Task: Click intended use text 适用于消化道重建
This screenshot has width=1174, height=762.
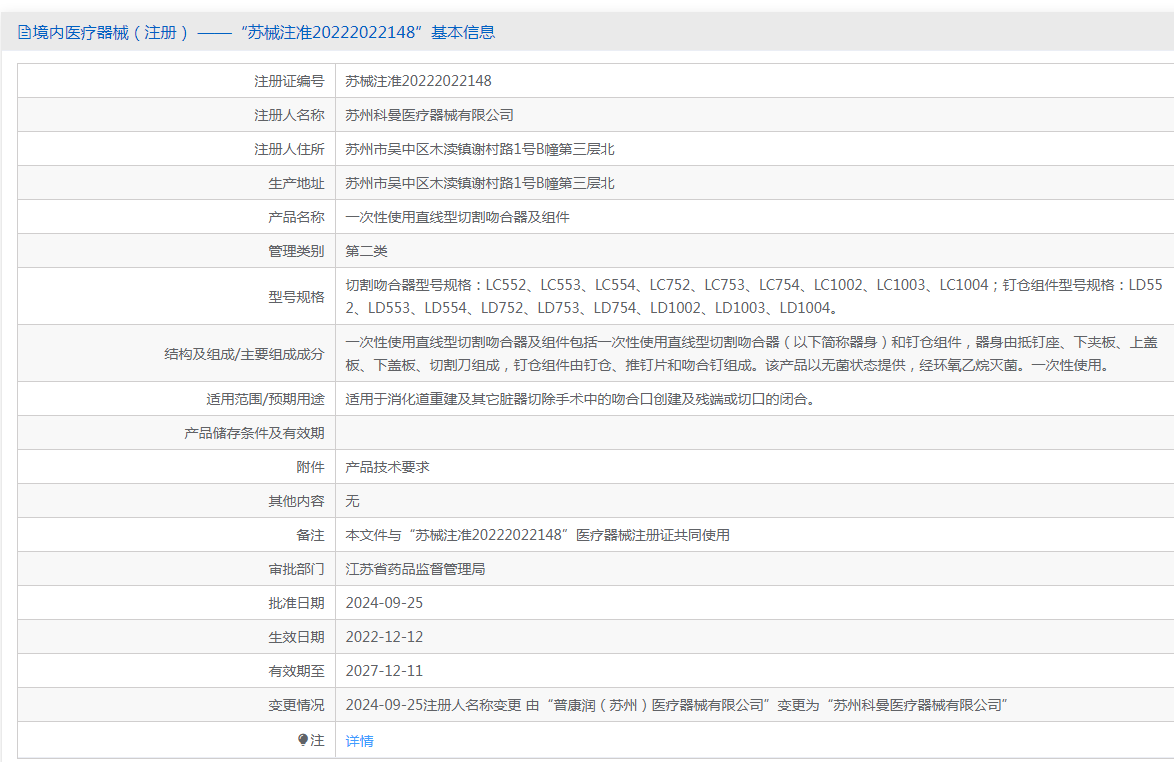Action: [580, 399]
